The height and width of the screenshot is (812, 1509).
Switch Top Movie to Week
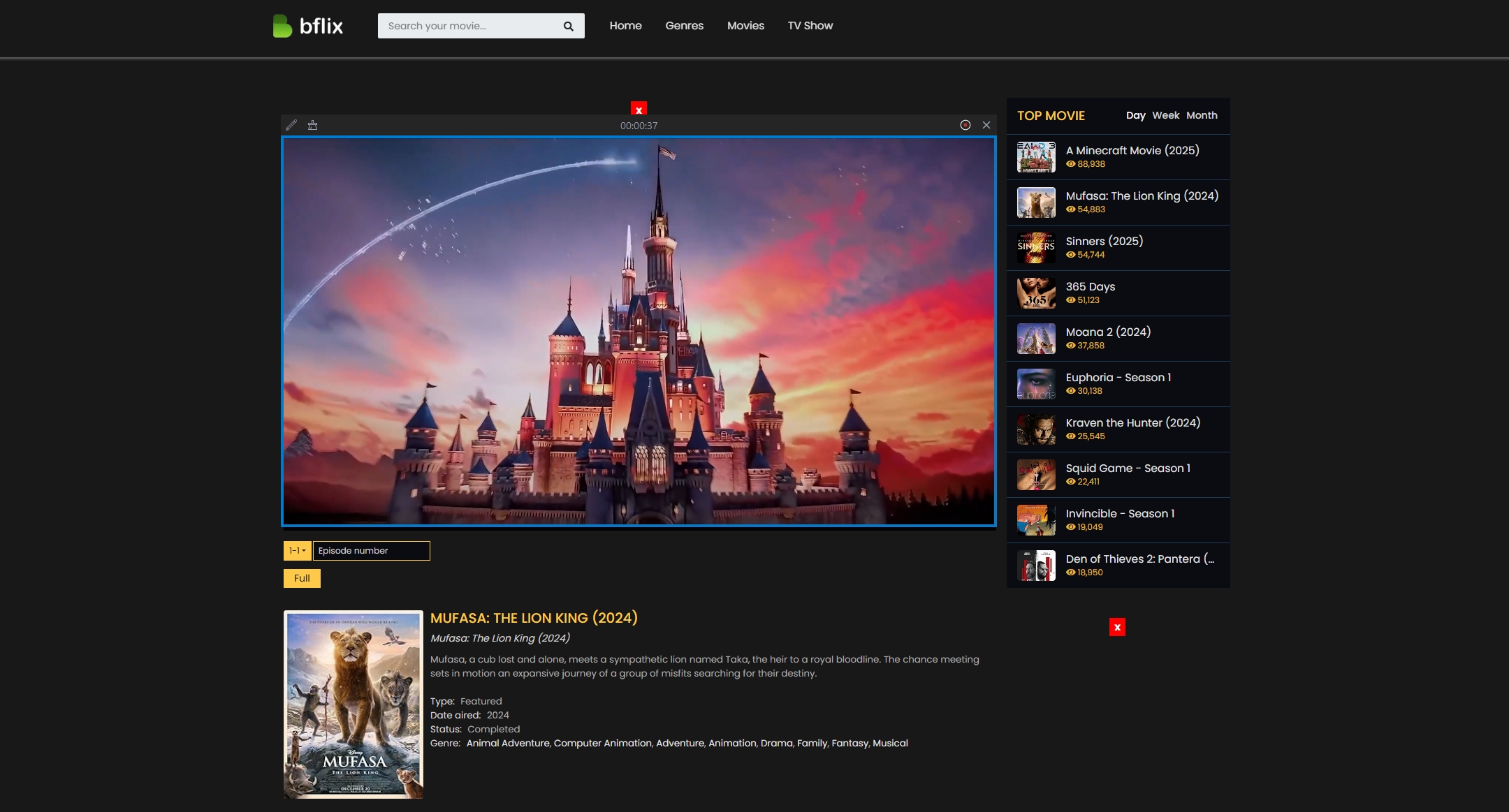coord(1165,115)
